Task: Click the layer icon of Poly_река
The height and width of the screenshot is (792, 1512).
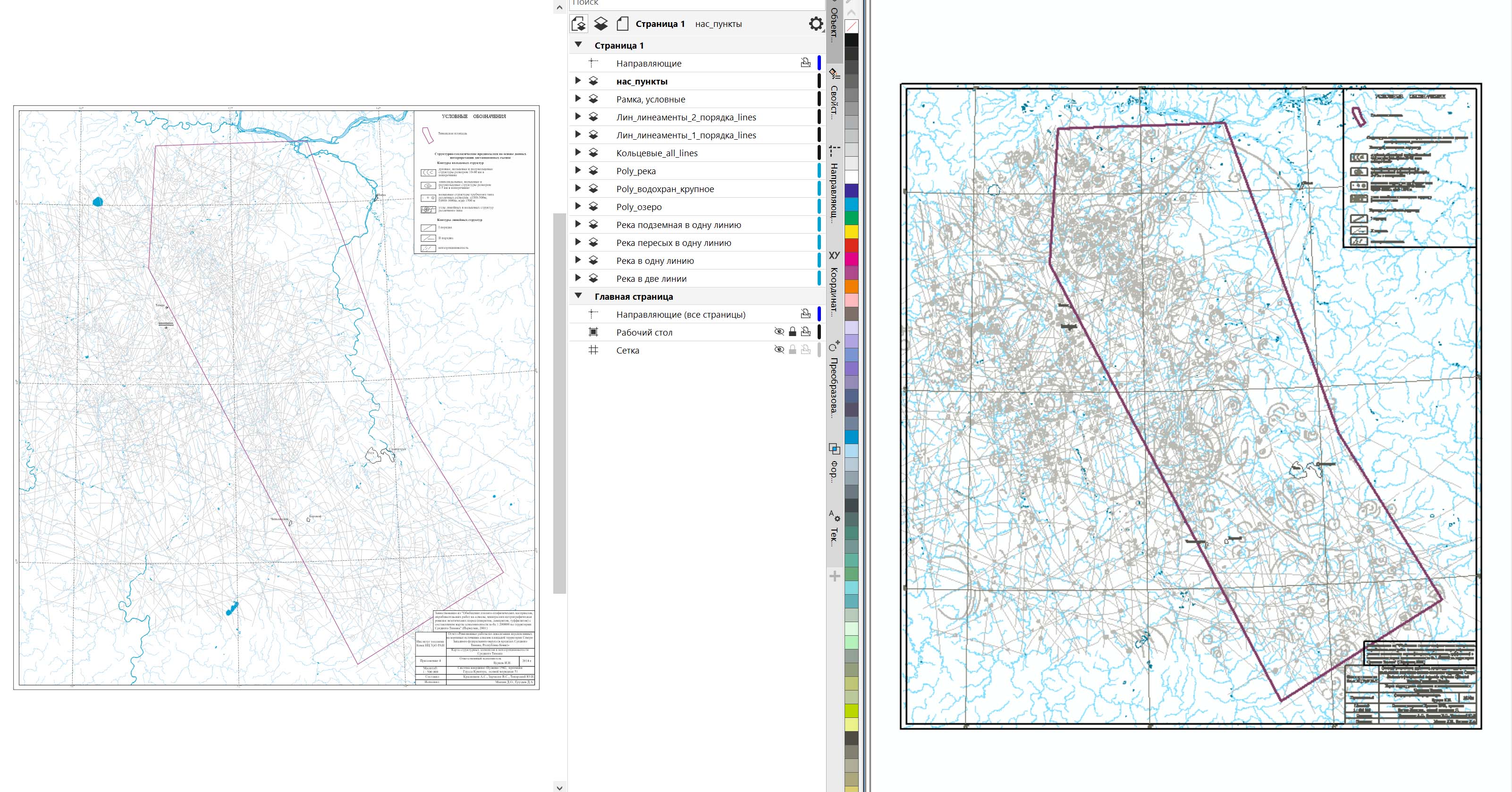Action: (x=593, y=171)
